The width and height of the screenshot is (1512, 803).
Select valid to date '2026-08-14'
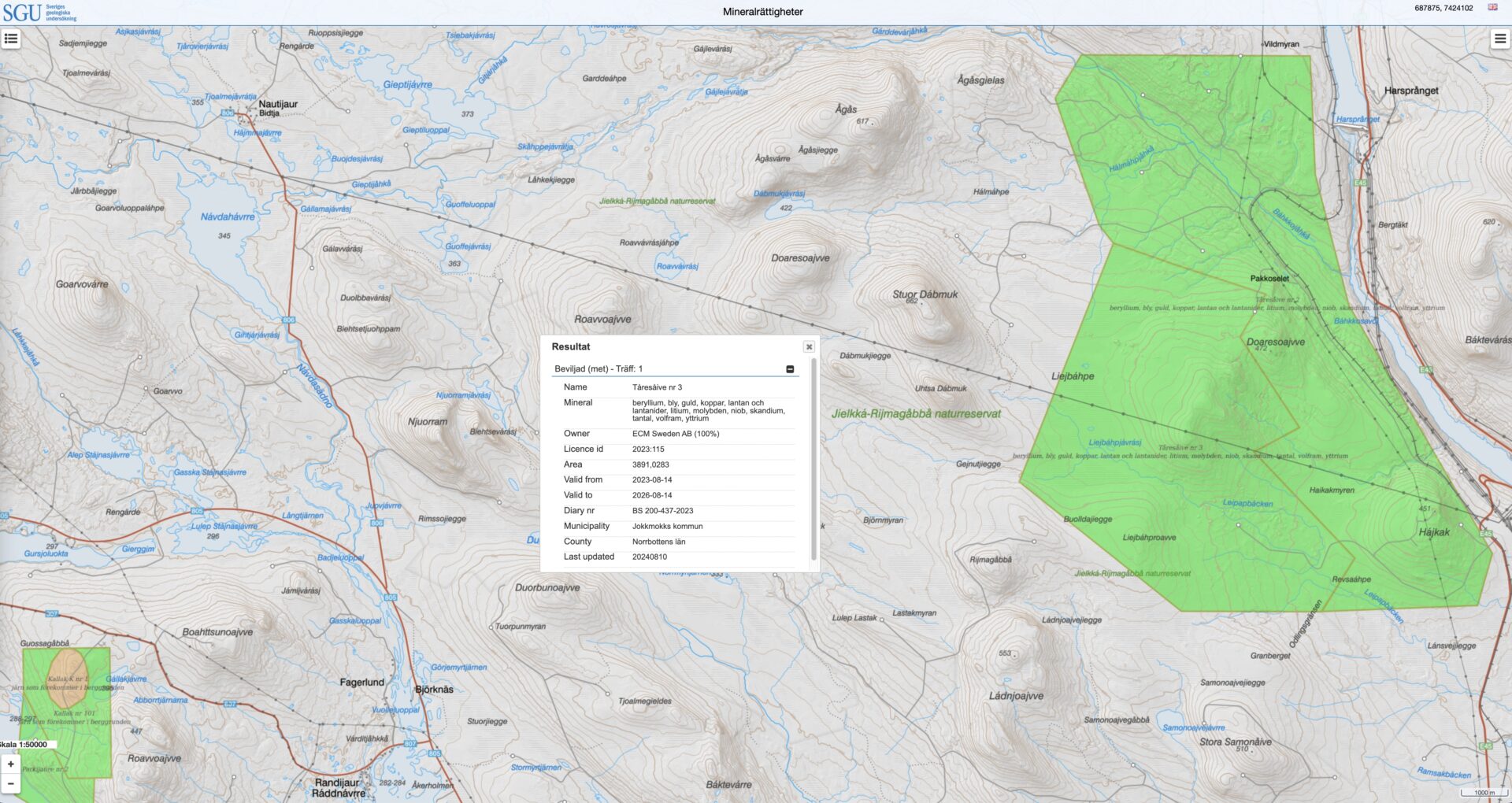(652, 495)
